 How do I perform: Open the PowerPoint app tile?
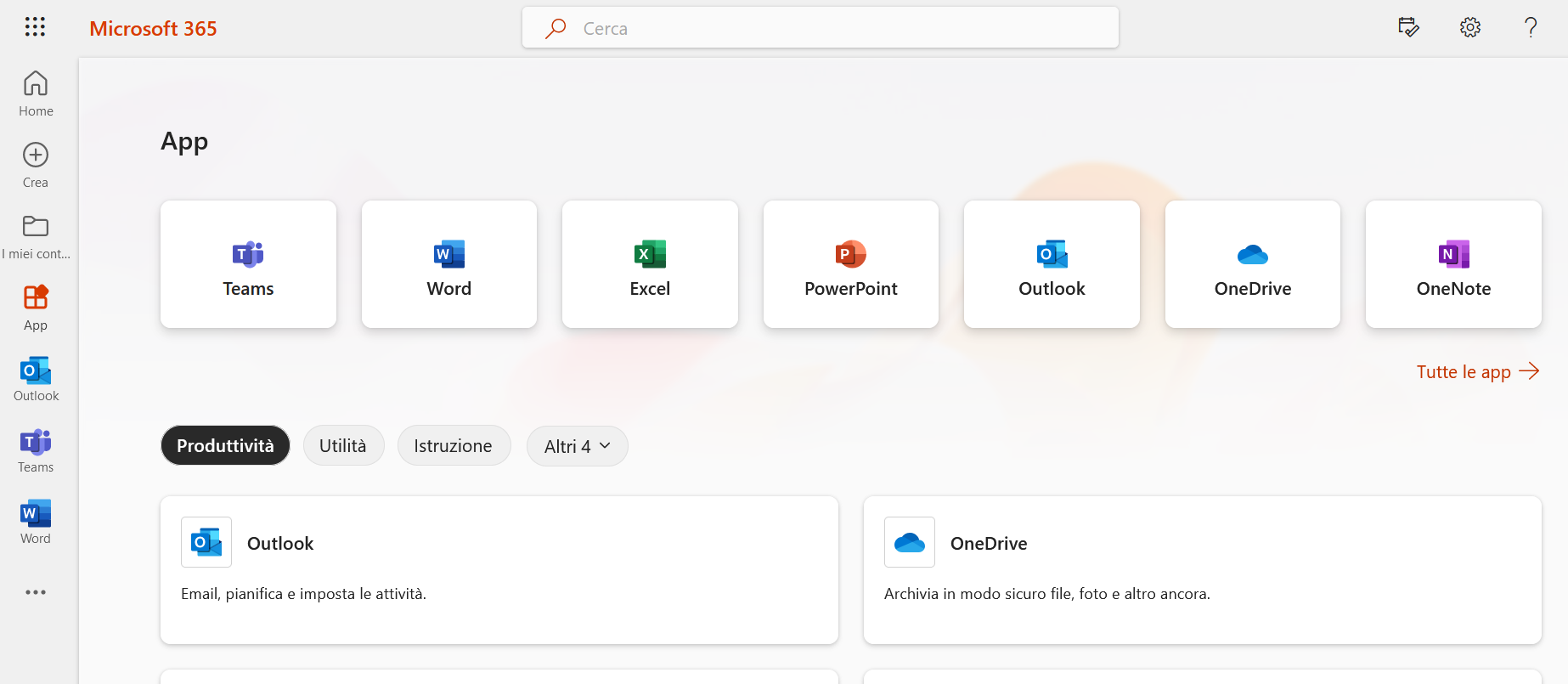pos(851,264)
